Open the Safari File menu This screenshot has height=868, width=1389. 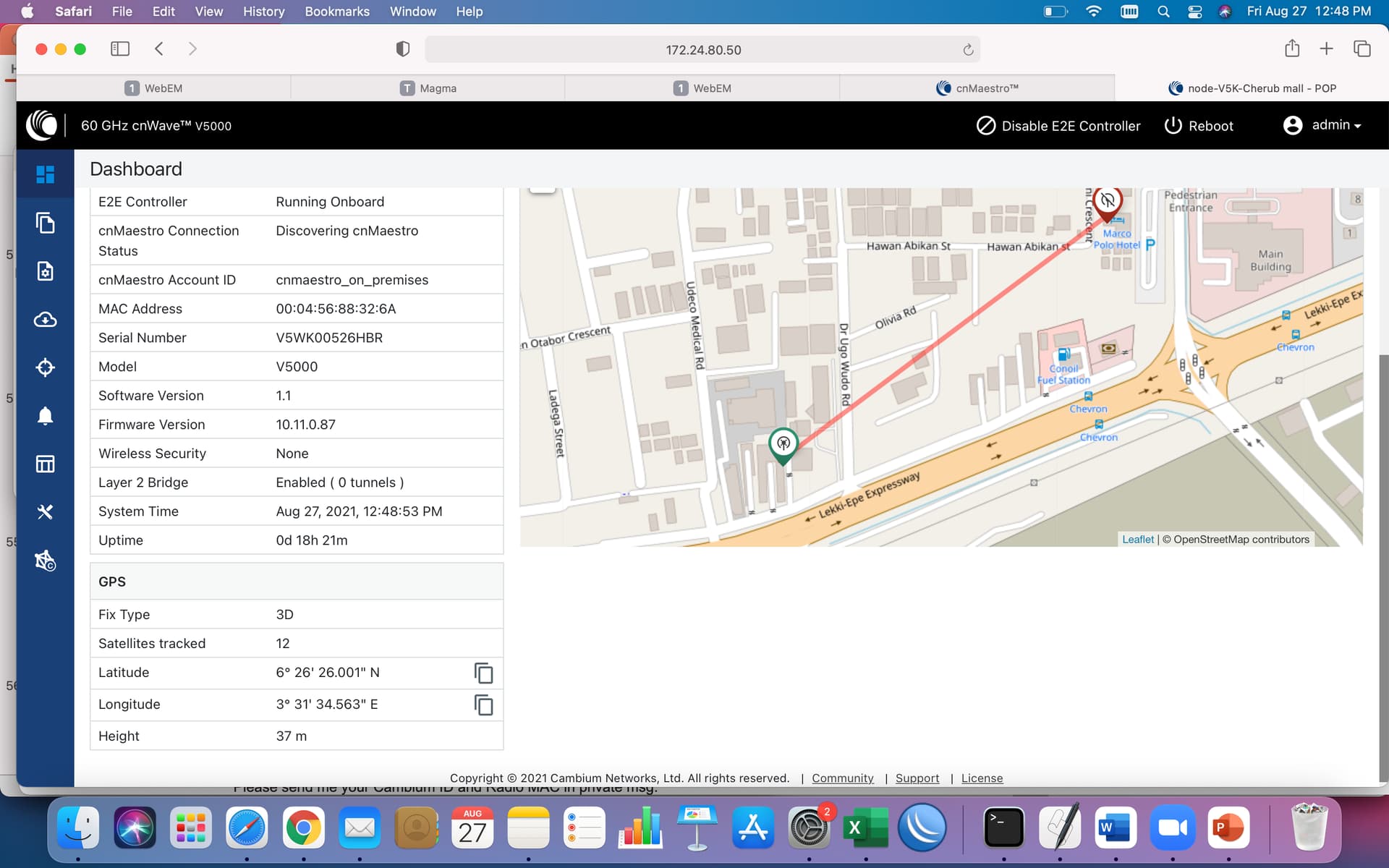[x=122, y=12]
